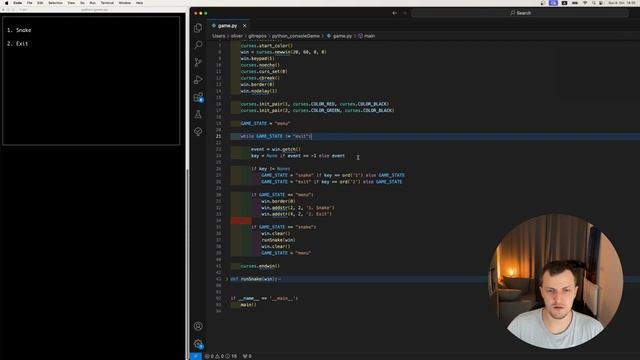This screenshot has width=640, height=360.
Task: Open the View menu
Action: (71, 3)
